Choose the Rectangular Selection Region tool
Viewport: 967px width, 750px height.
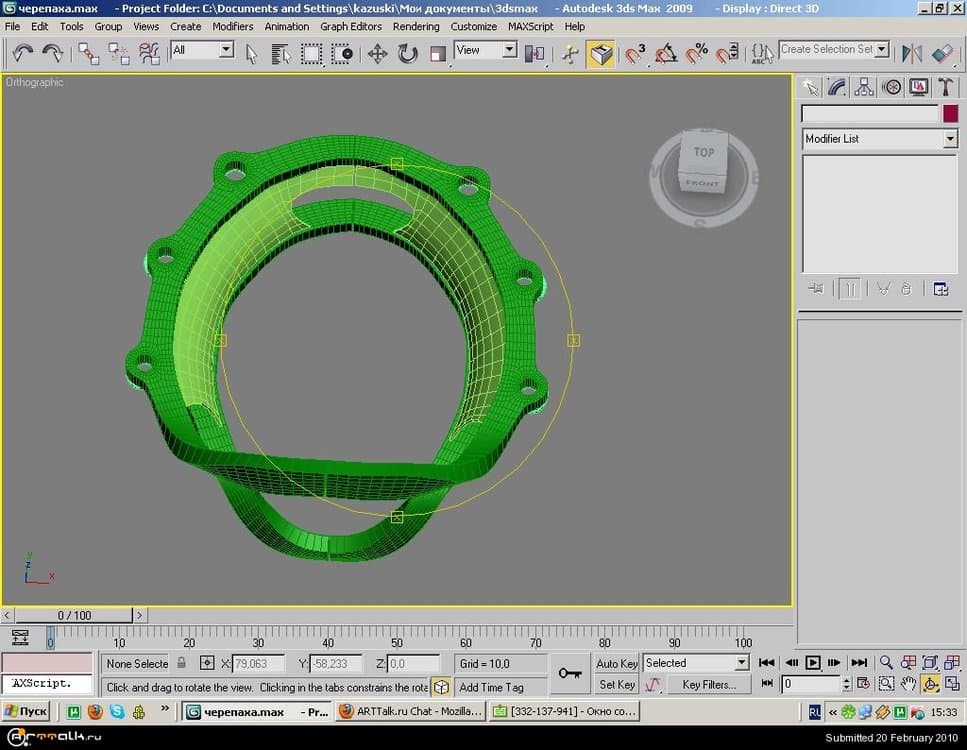311,54
